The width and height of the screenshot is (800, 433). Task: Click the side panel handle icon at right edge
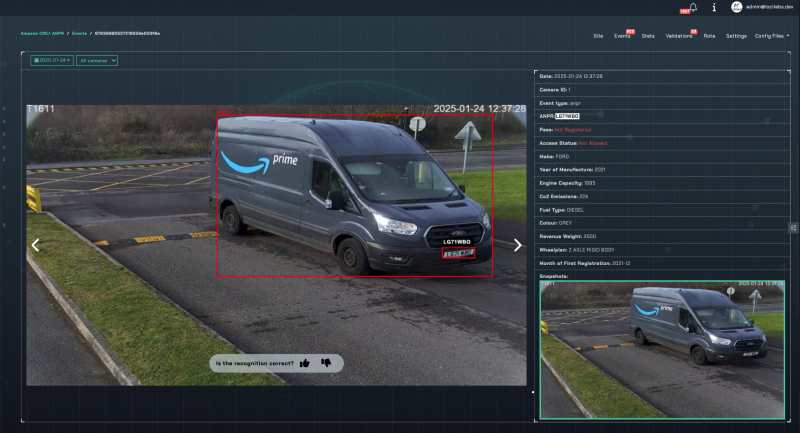pos(793,228)
